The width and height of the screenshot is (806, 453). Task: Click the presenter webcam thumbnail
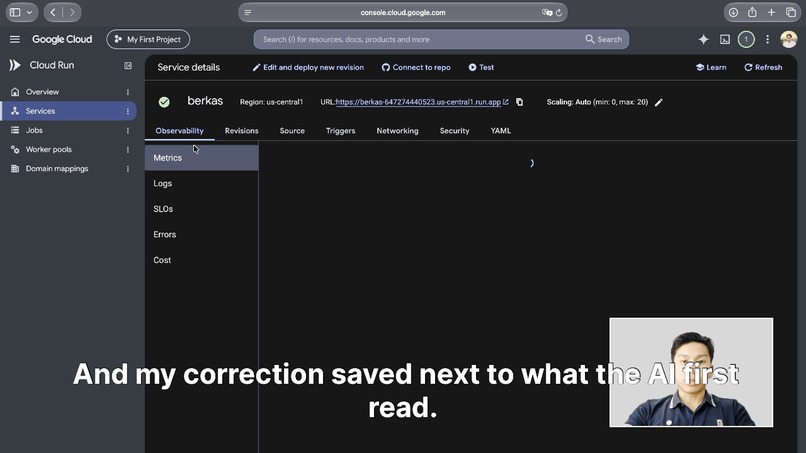point(691,372)
